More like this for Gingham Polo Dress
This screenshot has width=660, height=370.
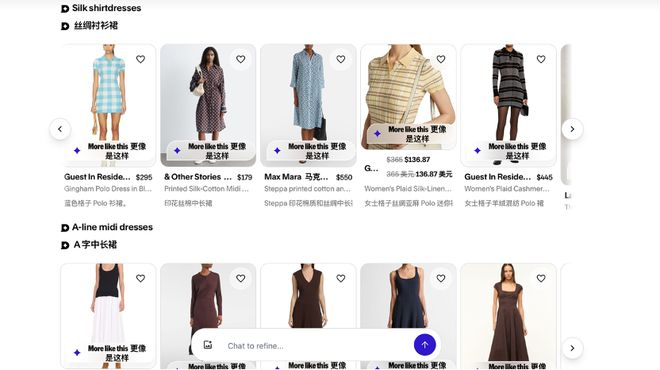tap(110, 151)
